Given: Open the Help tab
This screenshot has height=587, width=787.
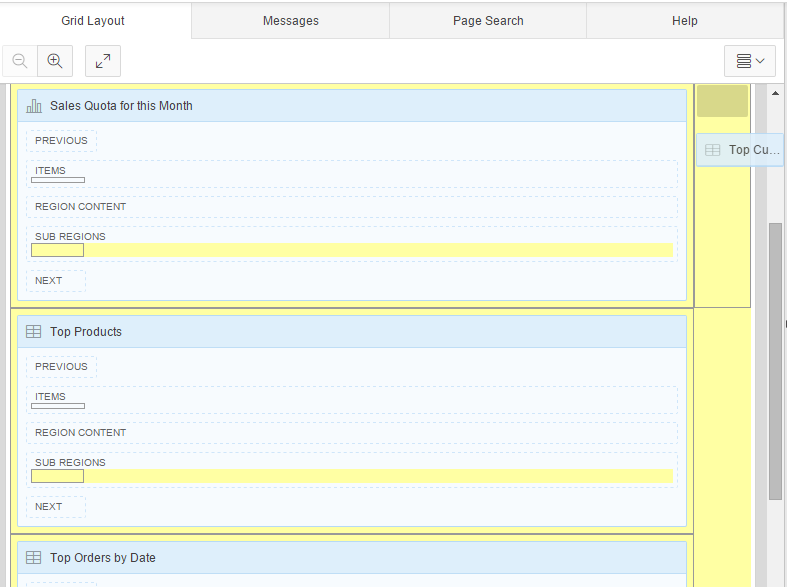Looking at the screenshot, I should pyautogui.click(x=685, y=21).
